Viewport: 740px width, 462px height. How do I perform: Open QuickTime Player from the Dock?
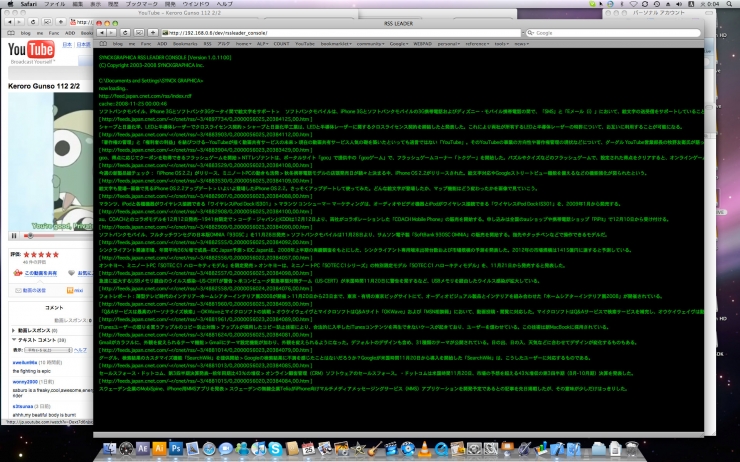pos(441,448)
